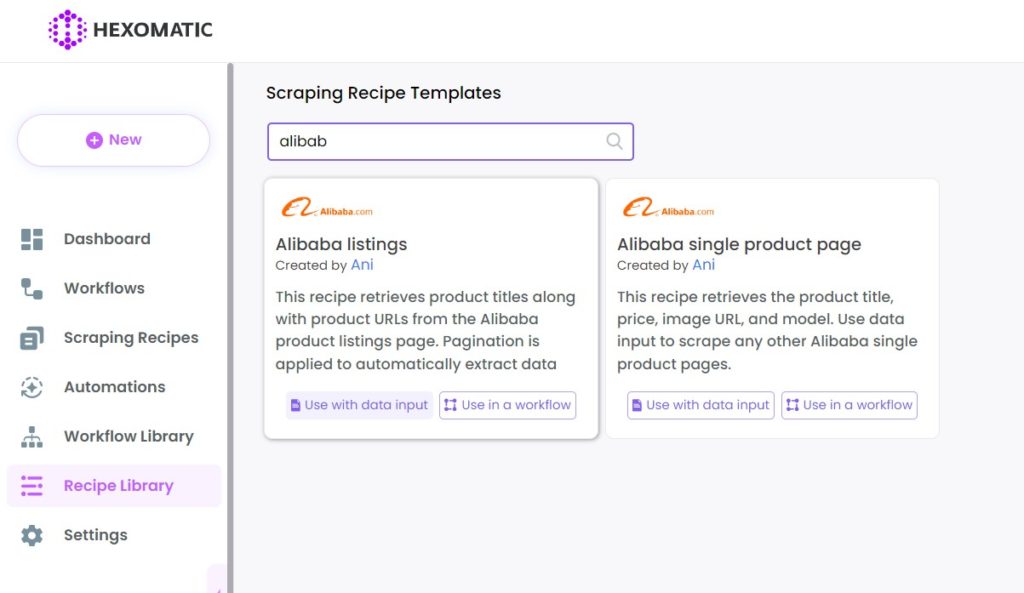This screenshot has height=593, width=1024.
Task: Focus the recipe template search field
Action: click(x=450, y=141)
